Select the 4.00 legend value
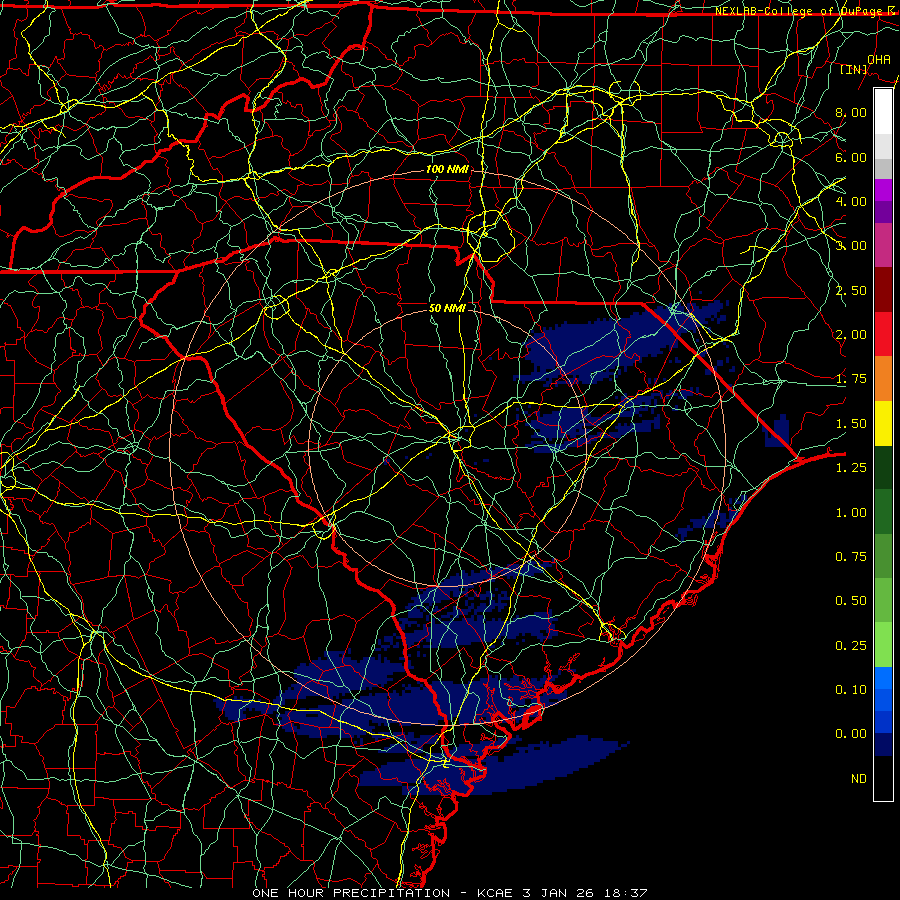The width and height of the screenshot is (900, 900). pyautogui.click(x=851, y=201)
